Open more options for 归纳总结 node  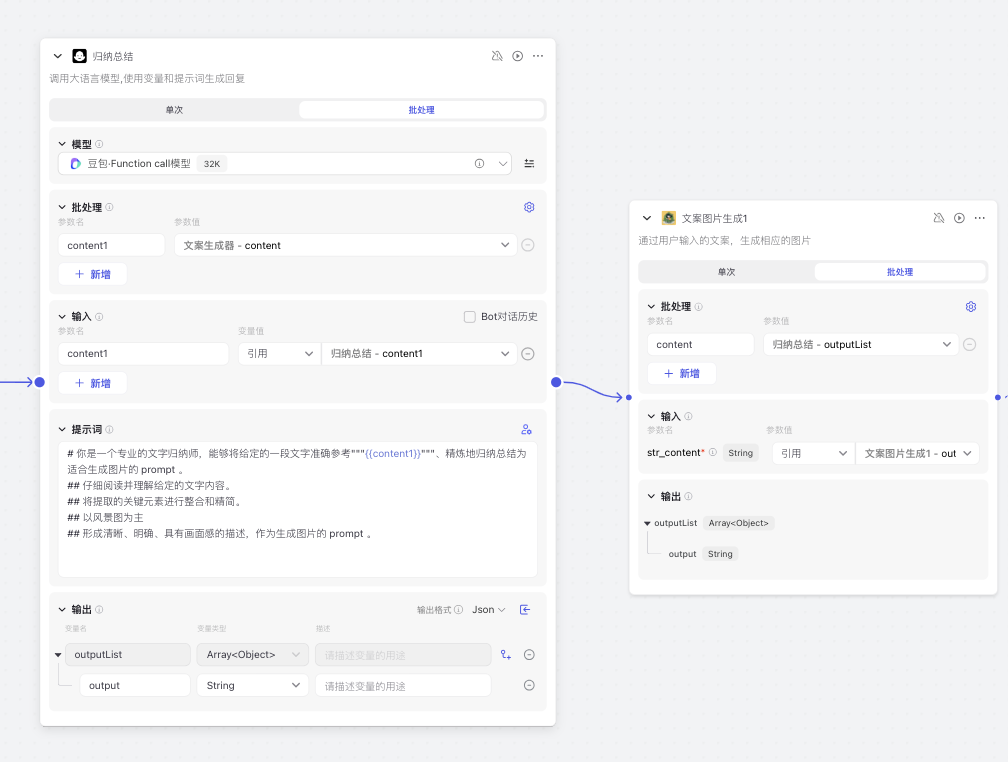(x=538, y=56)
